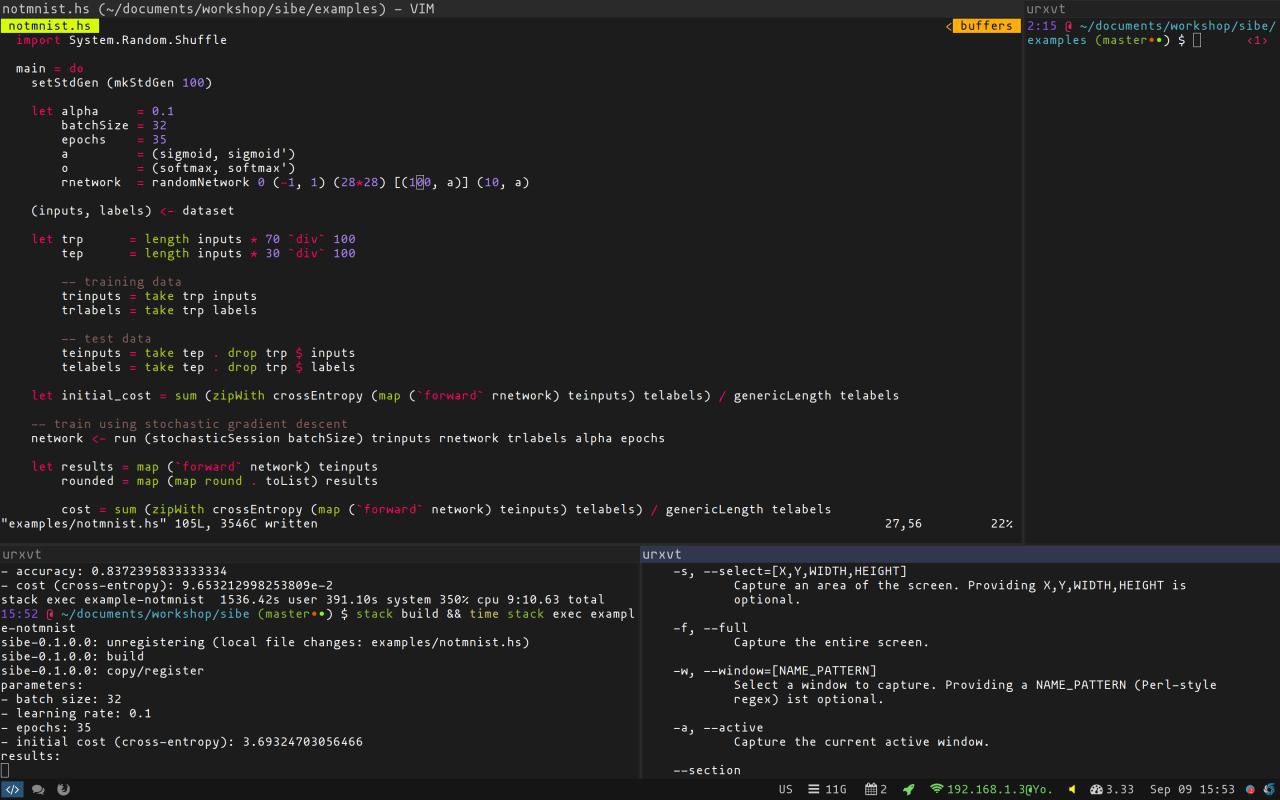
Task: Switch to the chat workspace icon
Action: coord(38,789)
